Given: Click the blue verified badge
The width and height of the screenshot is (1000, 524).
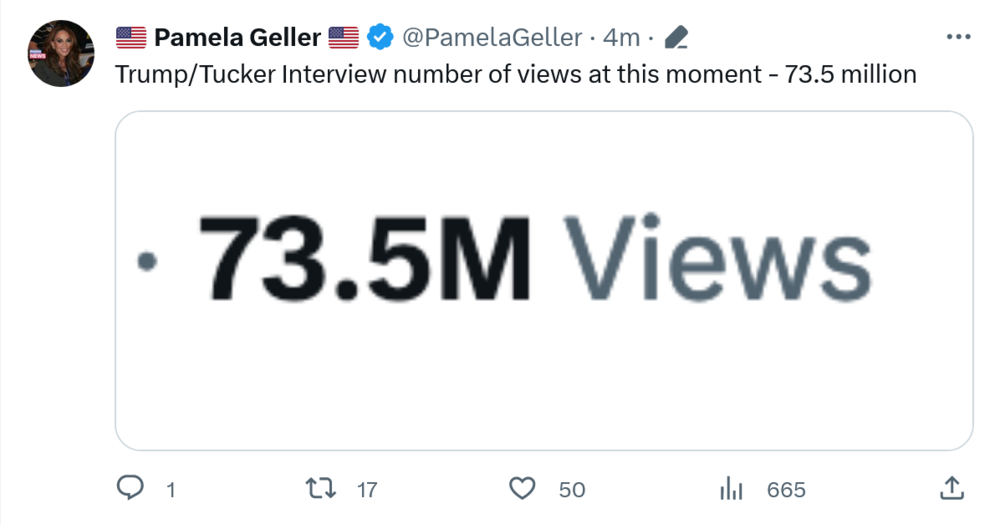Looking at the screenshot, I should (x=379, y=38).
